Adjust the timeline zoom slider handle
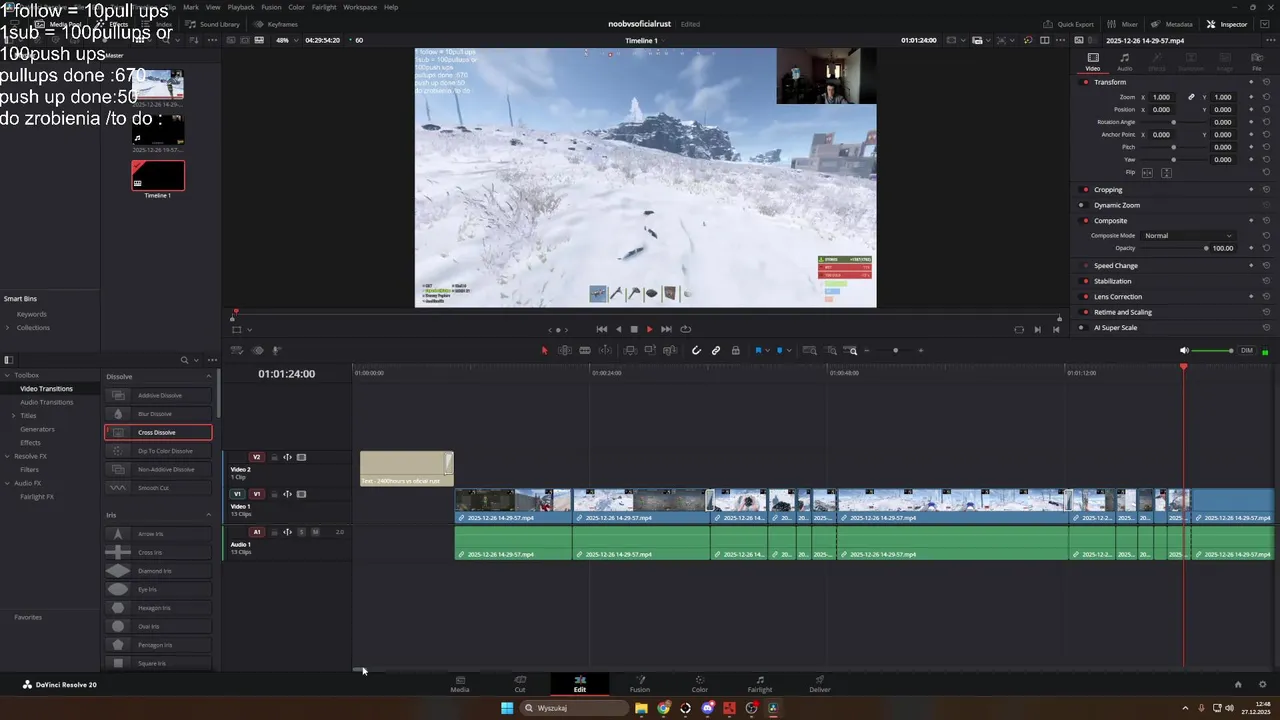The height and width of the screenshot is (720, 1280). pyautogui.click(x=895, y=351)
